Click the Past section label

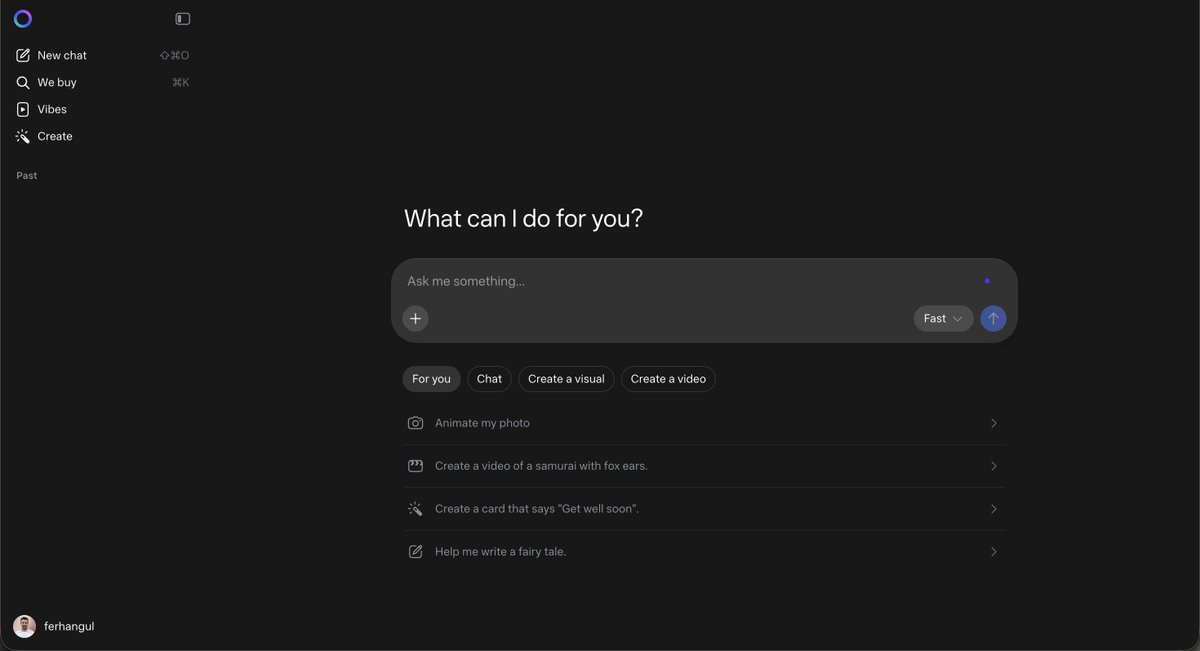pos(27,176)
